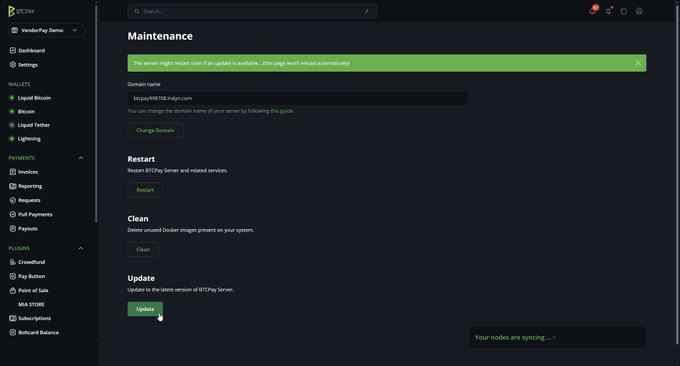Follow the "this guide" link
The height and width of the screenshot is (366, 680).
point(281,111)
